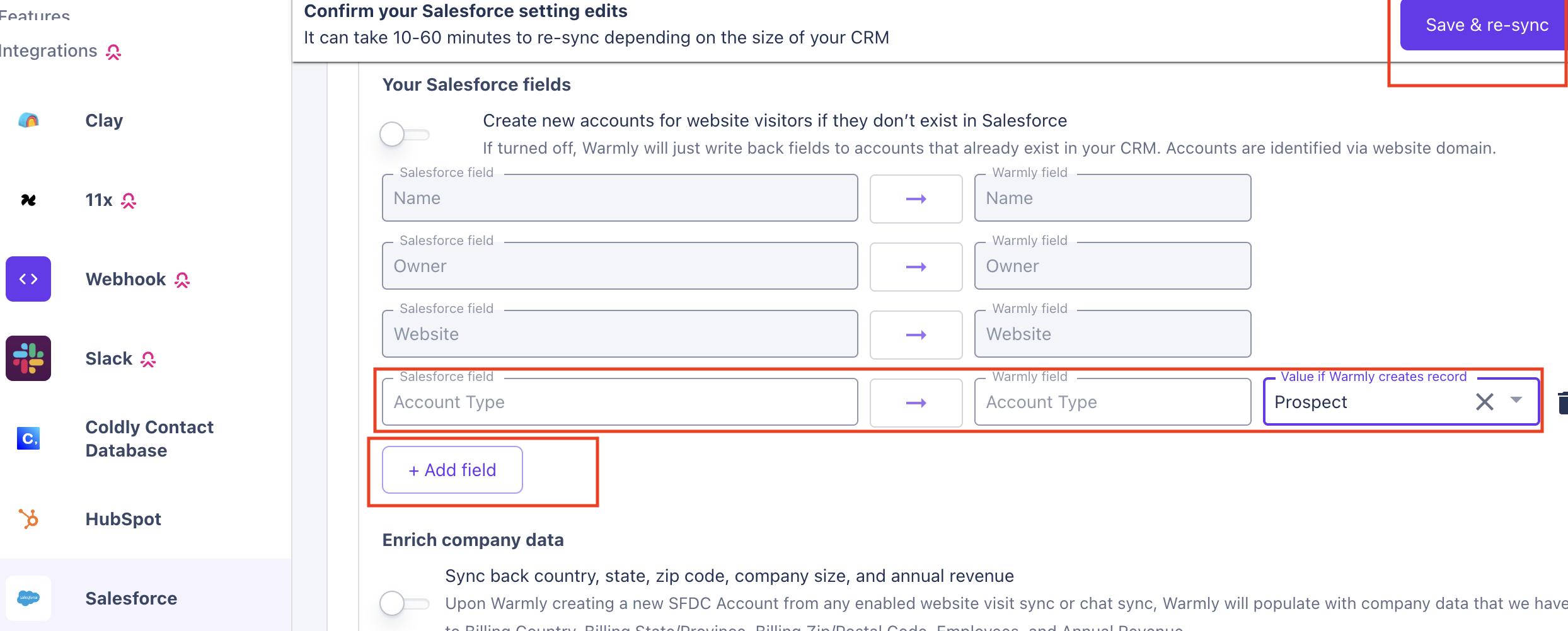Click the Website Salesforce field input
This screenshot has height=631, width=1568.
pyautogui.click(x=620, y=334)
